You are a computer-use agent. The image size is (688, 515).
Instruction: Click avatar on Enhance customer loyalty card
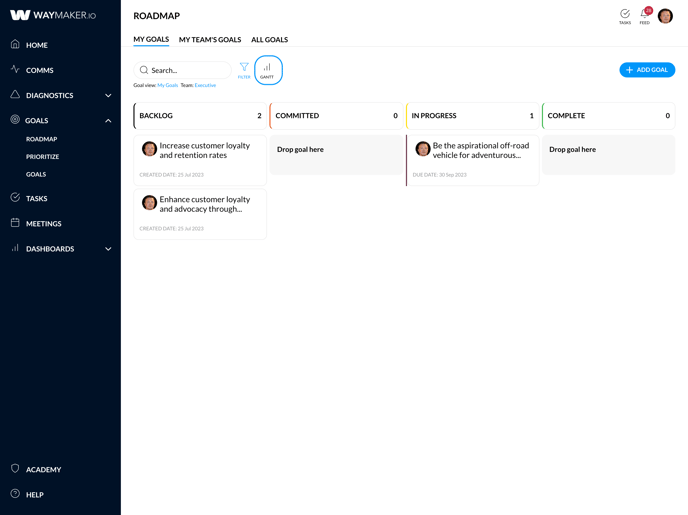click(149, 203)
